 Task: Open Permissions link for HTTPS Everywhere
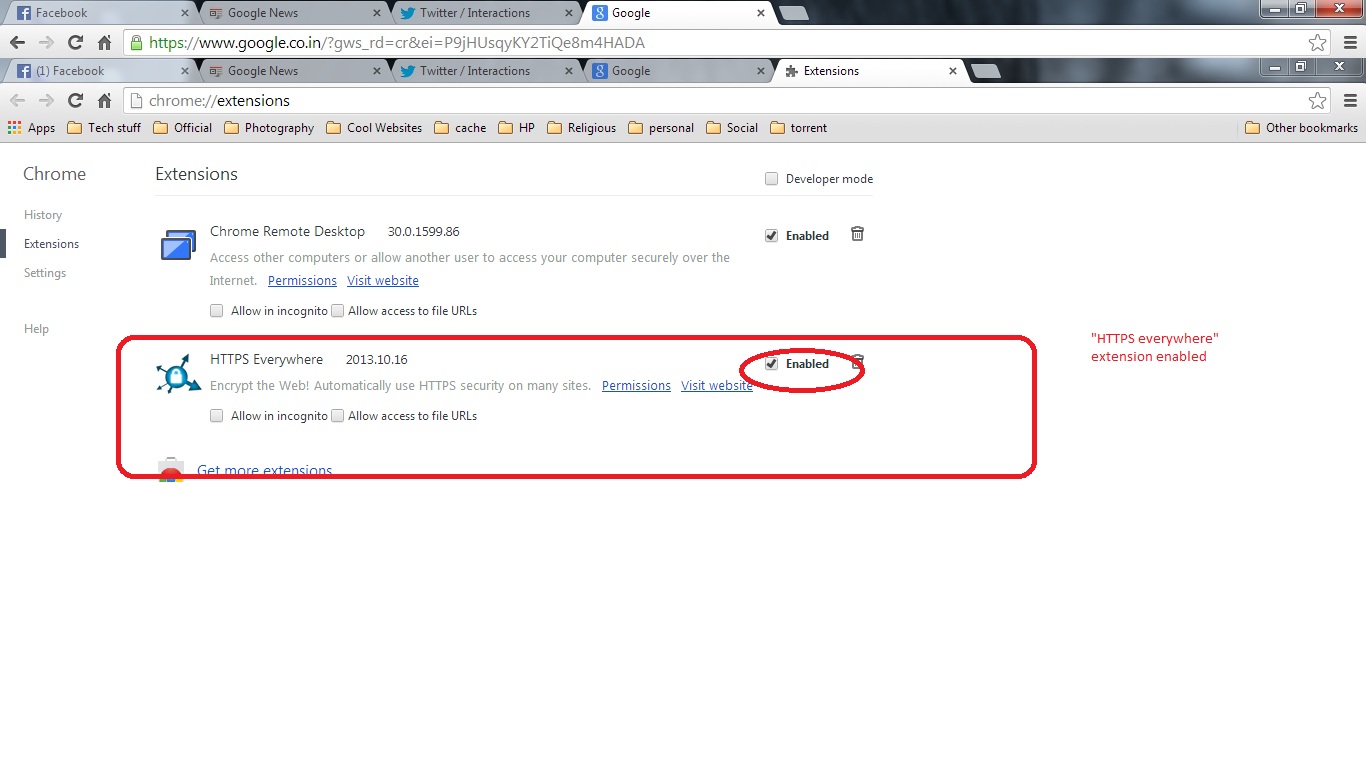(636, 386)
